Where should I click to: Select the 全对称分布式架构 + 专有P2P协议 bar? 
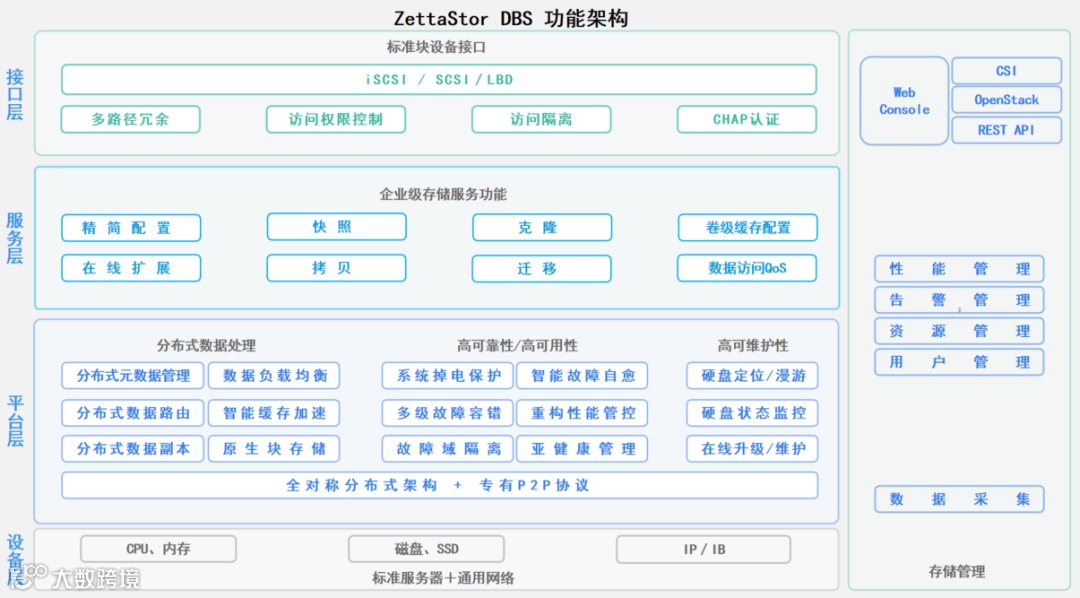click(x=439, y=485)
